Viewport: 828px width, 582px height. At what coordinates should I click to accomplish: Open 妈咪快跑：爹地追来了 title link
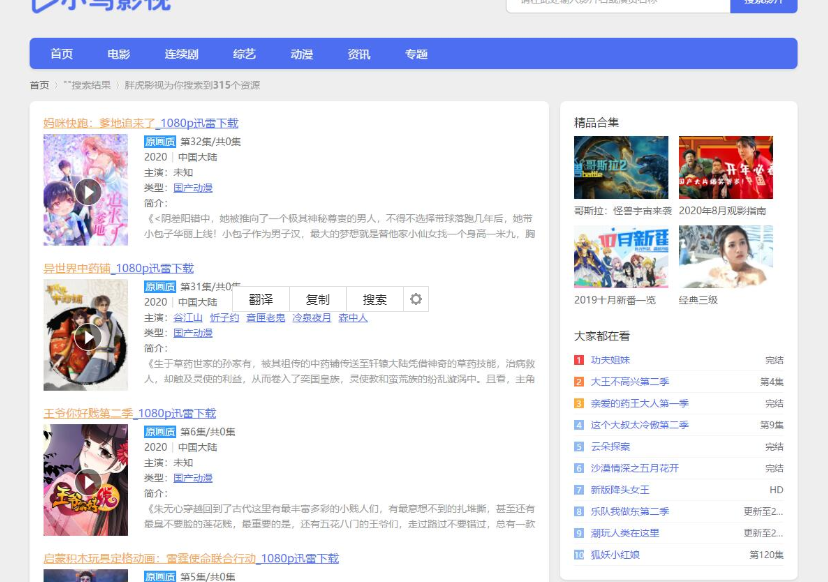(140, 123)
